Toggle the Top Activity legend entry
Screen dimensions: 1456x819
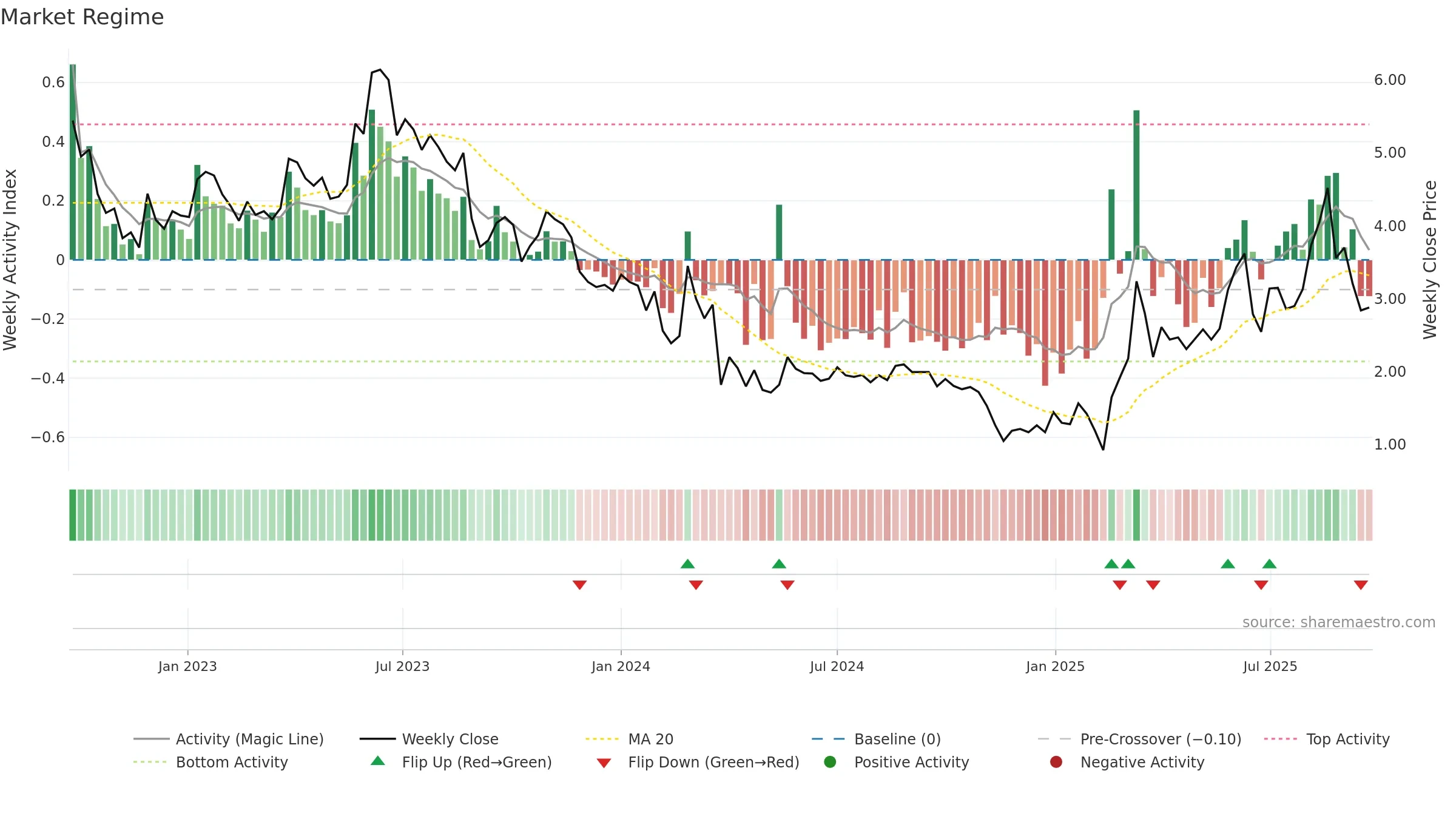tap(1327, 739)
